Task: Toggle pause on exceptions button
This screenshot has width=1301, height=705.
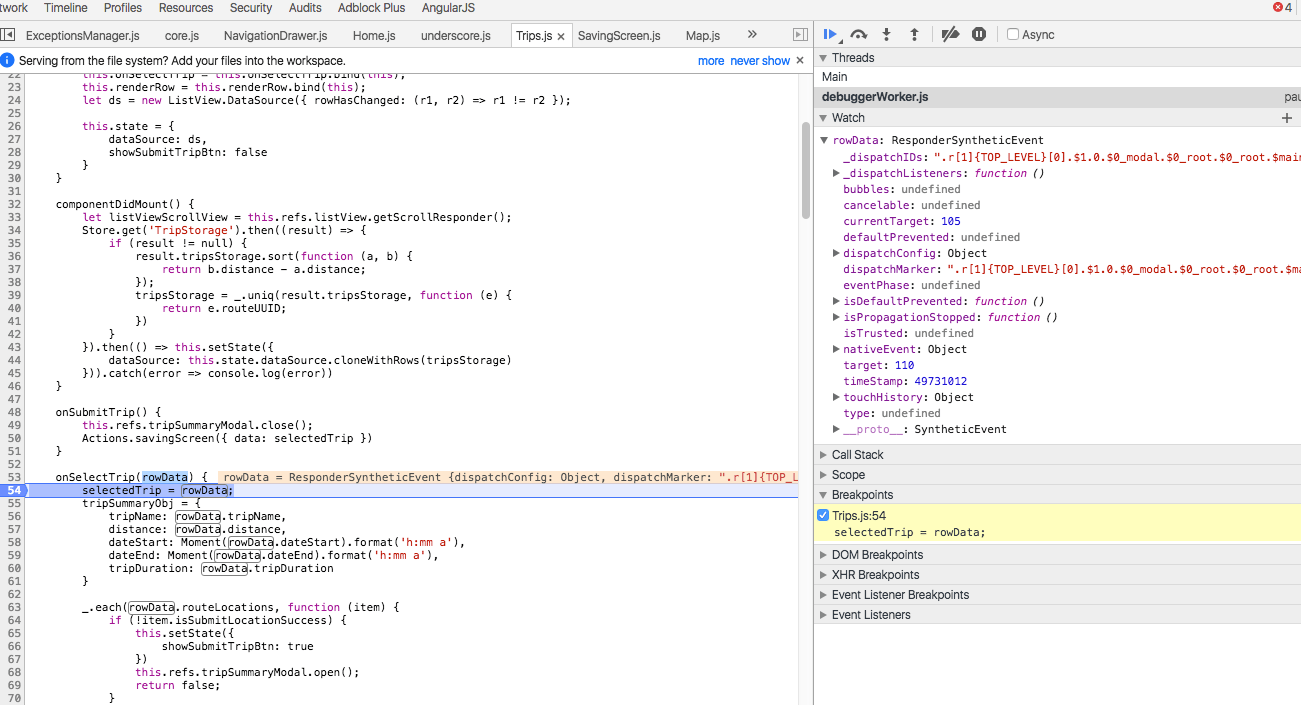Action: [x=979, y=34]
